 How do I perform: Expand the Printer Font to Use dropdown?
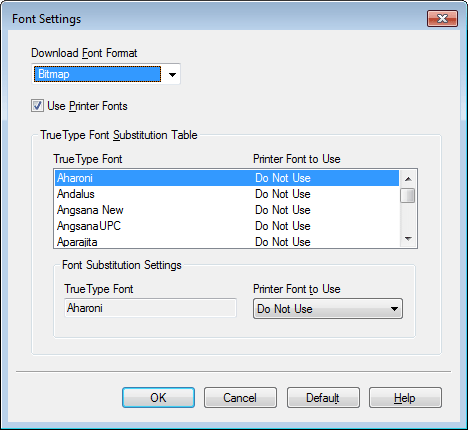[328, 309]
